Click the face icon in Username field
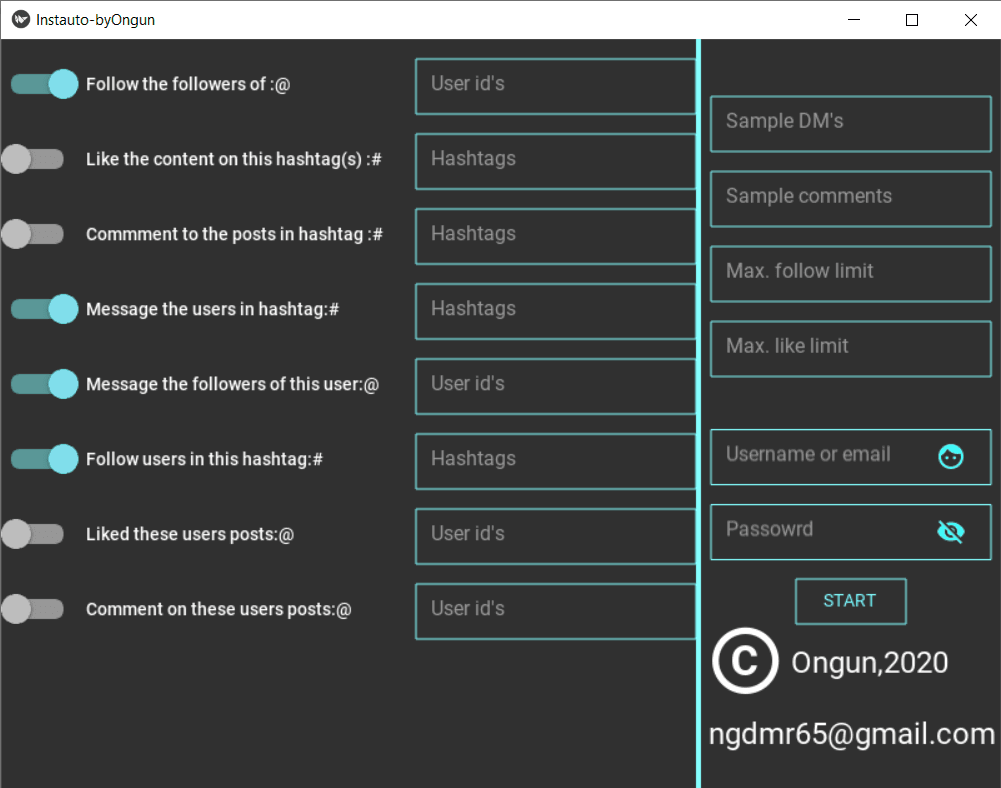1001x788 pixels. (x=951, y=457)
